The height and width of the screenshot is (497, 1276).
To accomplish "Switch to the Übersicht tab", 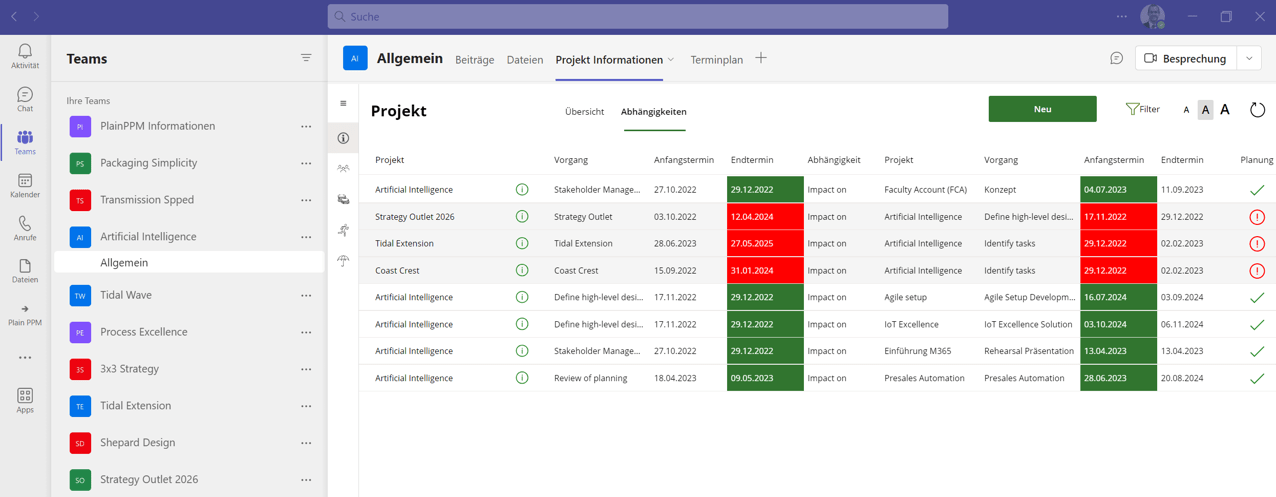I will click(584, 112).
